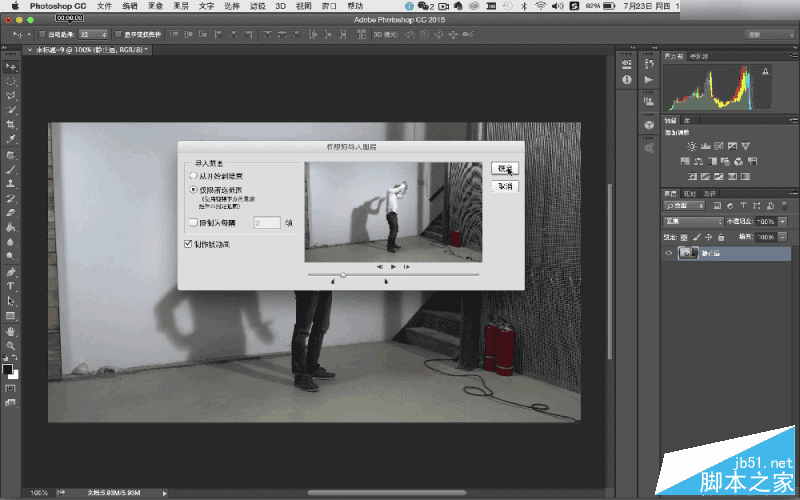The image size is (800, 500).
Task: Enable the 限制为每隔 frames checkbox
Action: pos(193,223)
